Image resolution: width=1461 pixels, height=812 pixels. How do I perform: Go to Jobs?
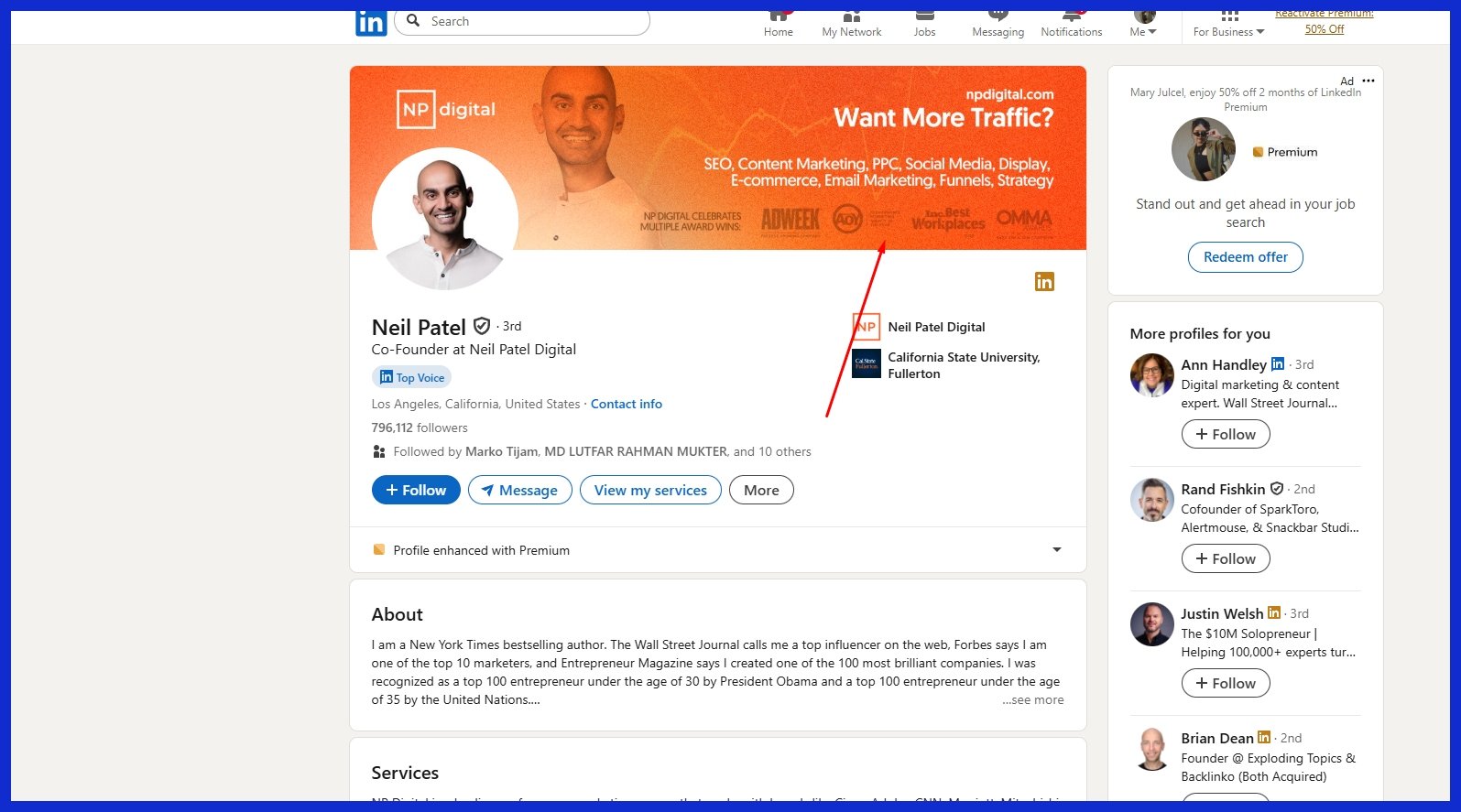925,25
